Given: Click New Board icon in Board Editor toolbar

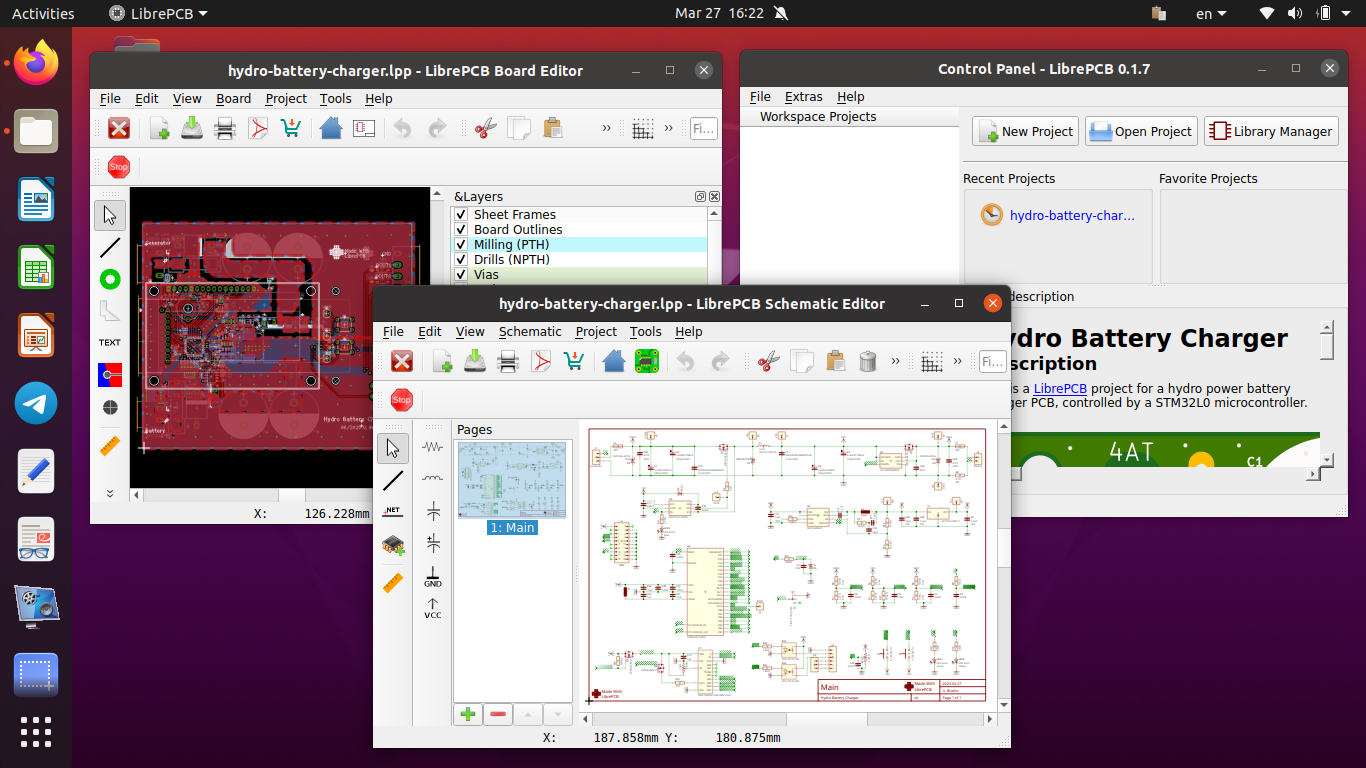Looking at the screenshot, I should tap(159, 128).
